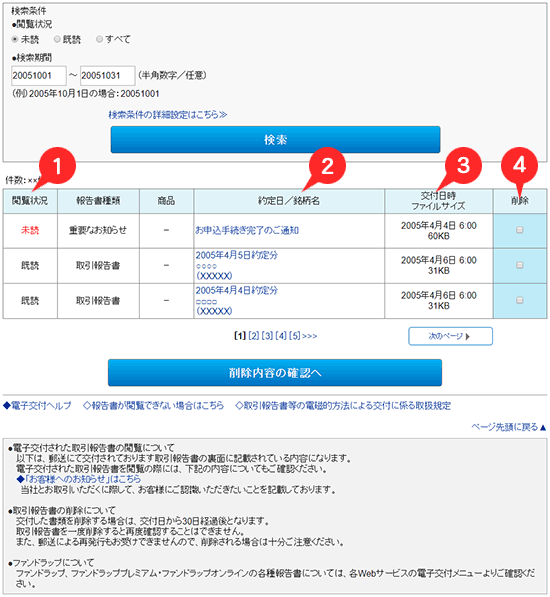Click the 約定日／銘柄名 column header
The width and height of the screenshot is (550, 597).
[289, 201]
